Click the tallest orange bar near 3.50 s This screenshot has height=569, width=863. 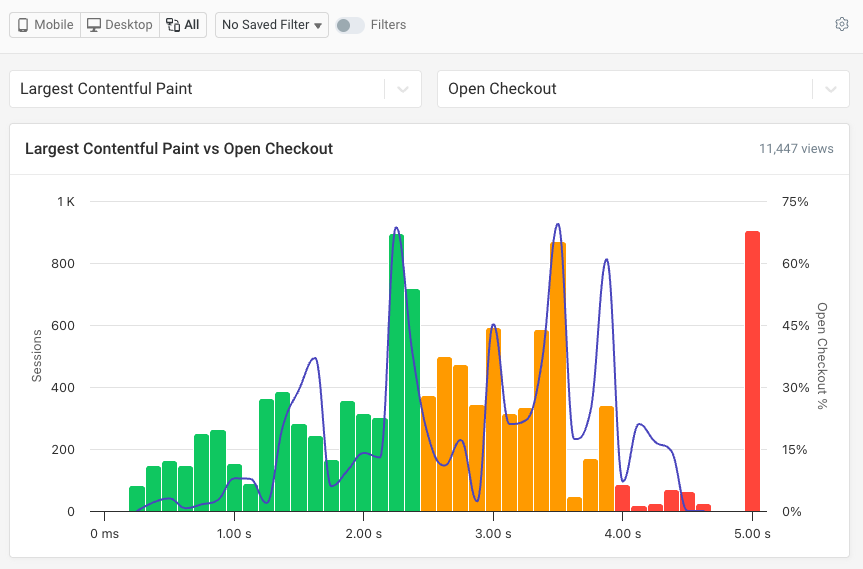[558, 376]
